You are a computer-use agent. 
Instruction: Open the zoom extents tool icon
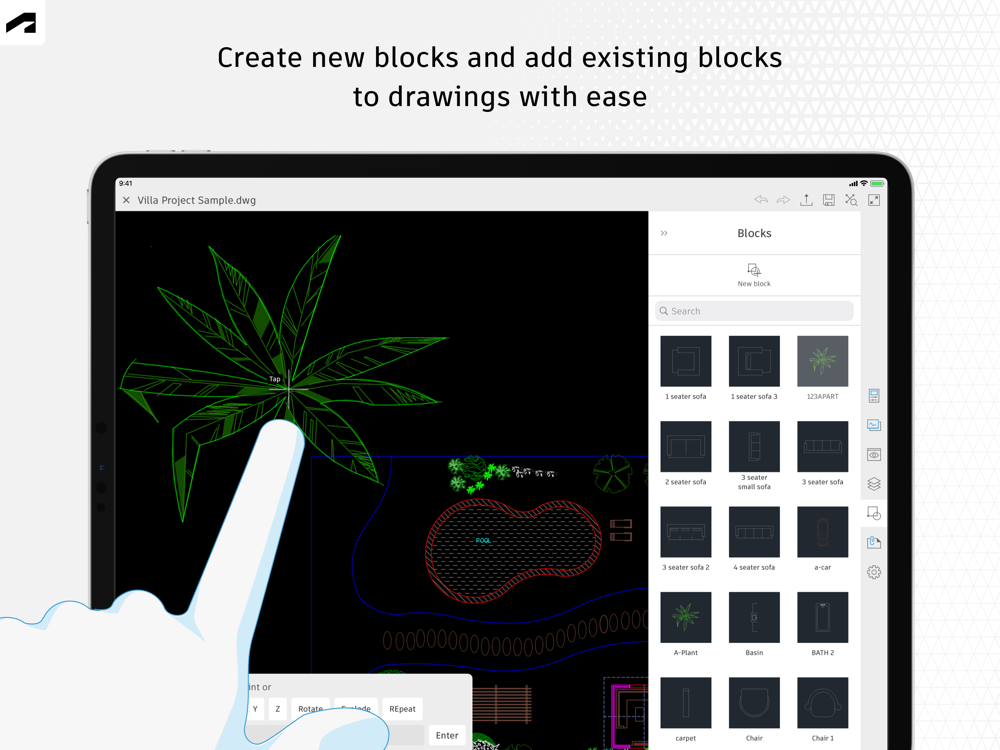point(851,200)
